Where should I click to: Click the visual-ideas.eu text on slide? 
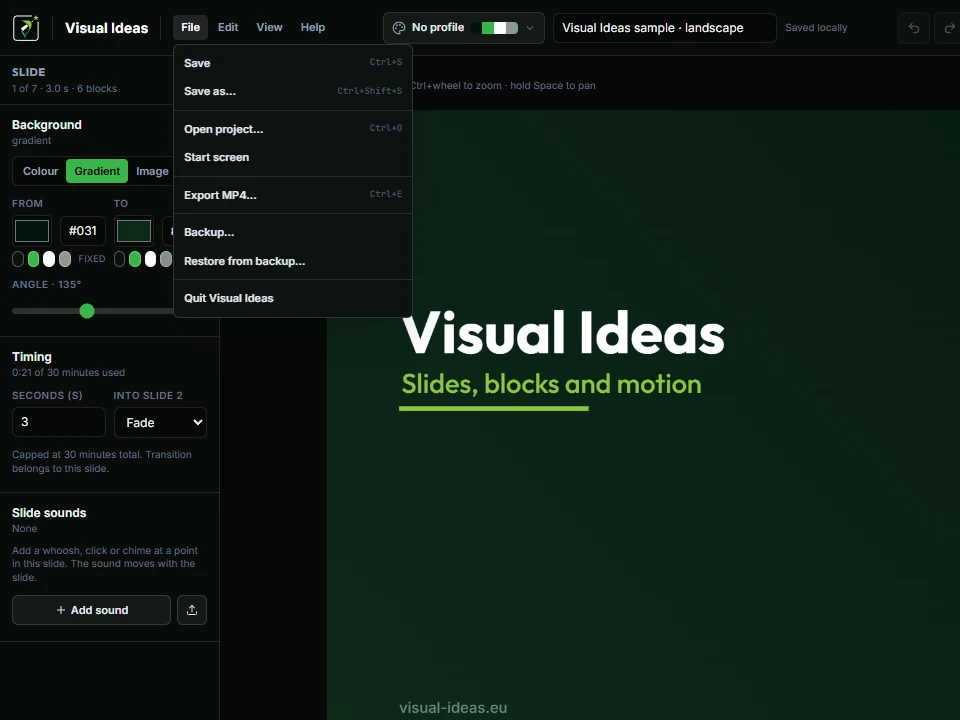pos(453,708)
